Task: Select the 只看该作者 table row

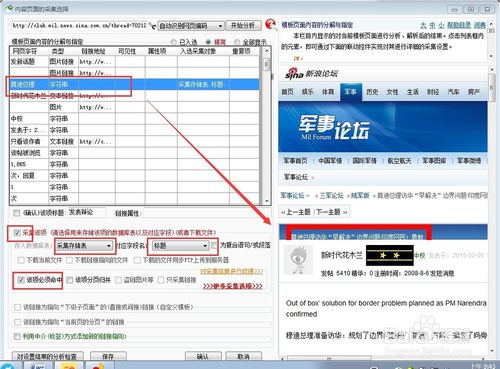Action: pos(134,142)
